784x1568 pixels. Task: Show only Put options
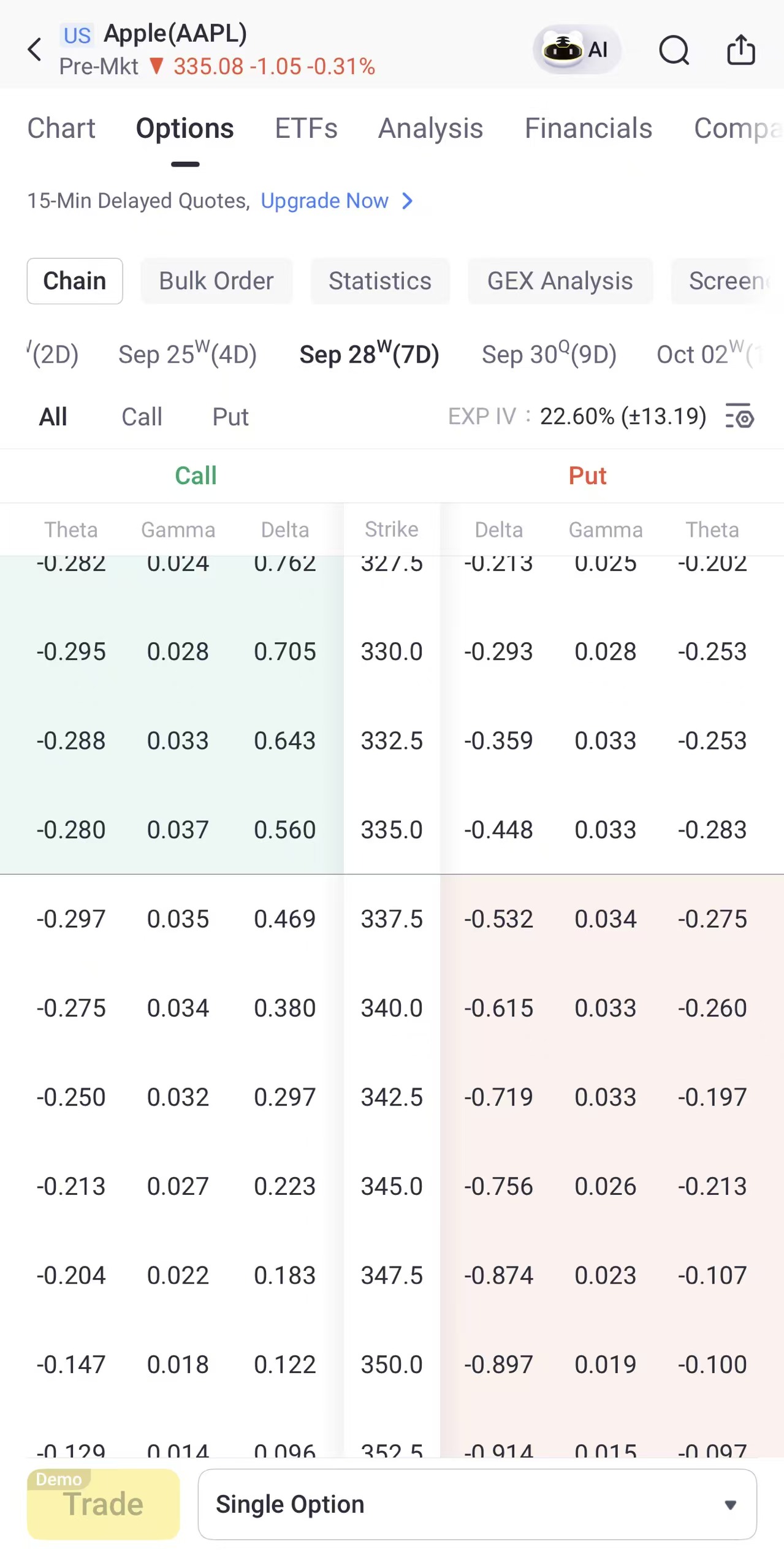coord(230,417)
